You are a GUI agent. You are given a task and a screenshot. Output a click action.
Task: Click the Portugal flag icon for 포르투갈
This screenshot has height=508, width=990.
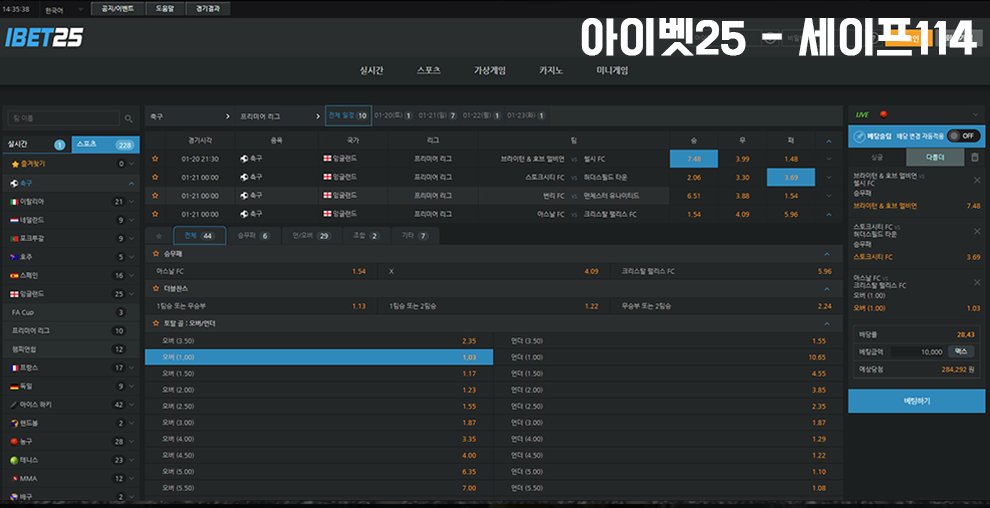click(x=14, y=239)
